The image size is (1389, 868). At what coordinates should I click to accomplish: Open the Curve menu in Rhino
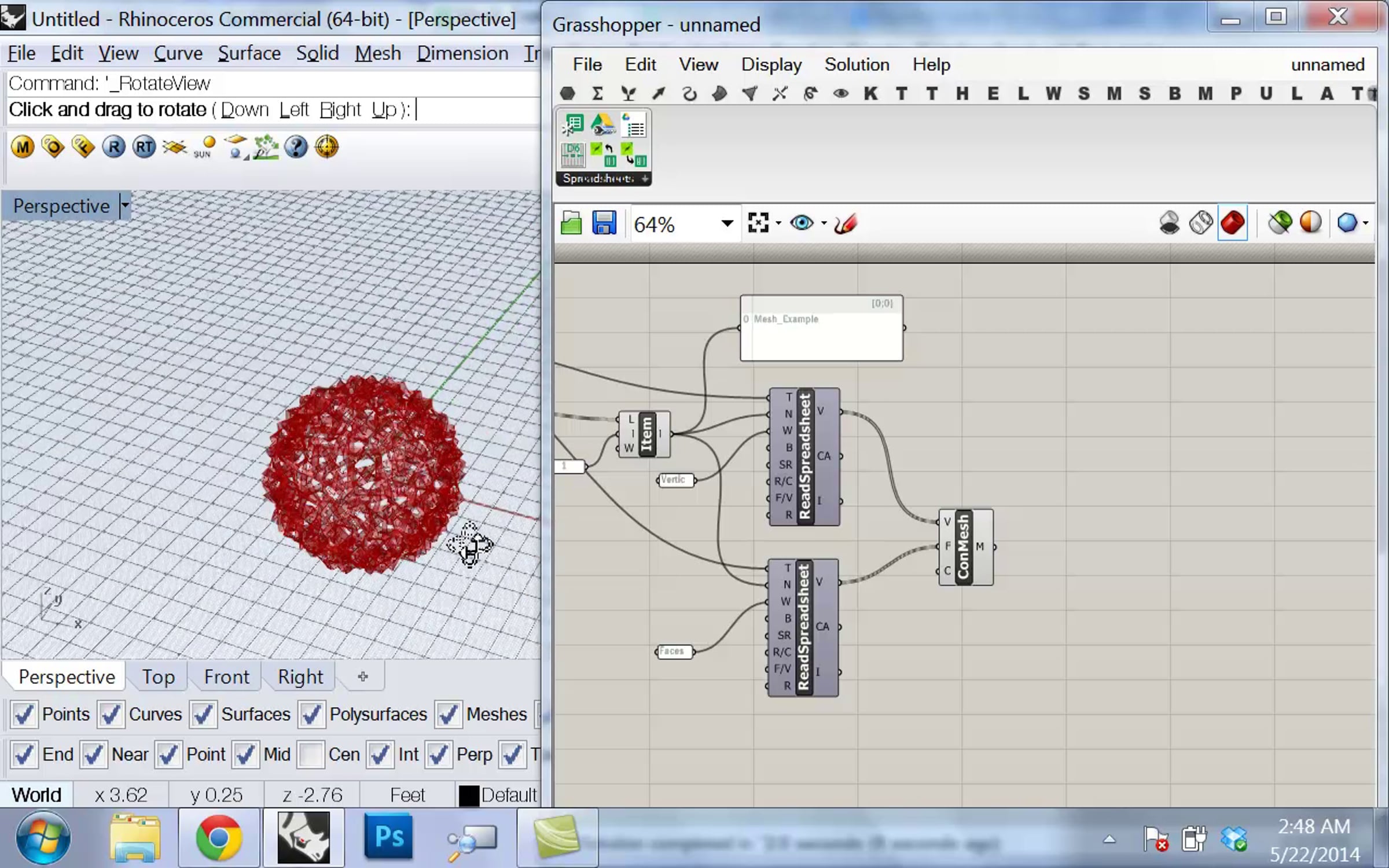point(178,53)
